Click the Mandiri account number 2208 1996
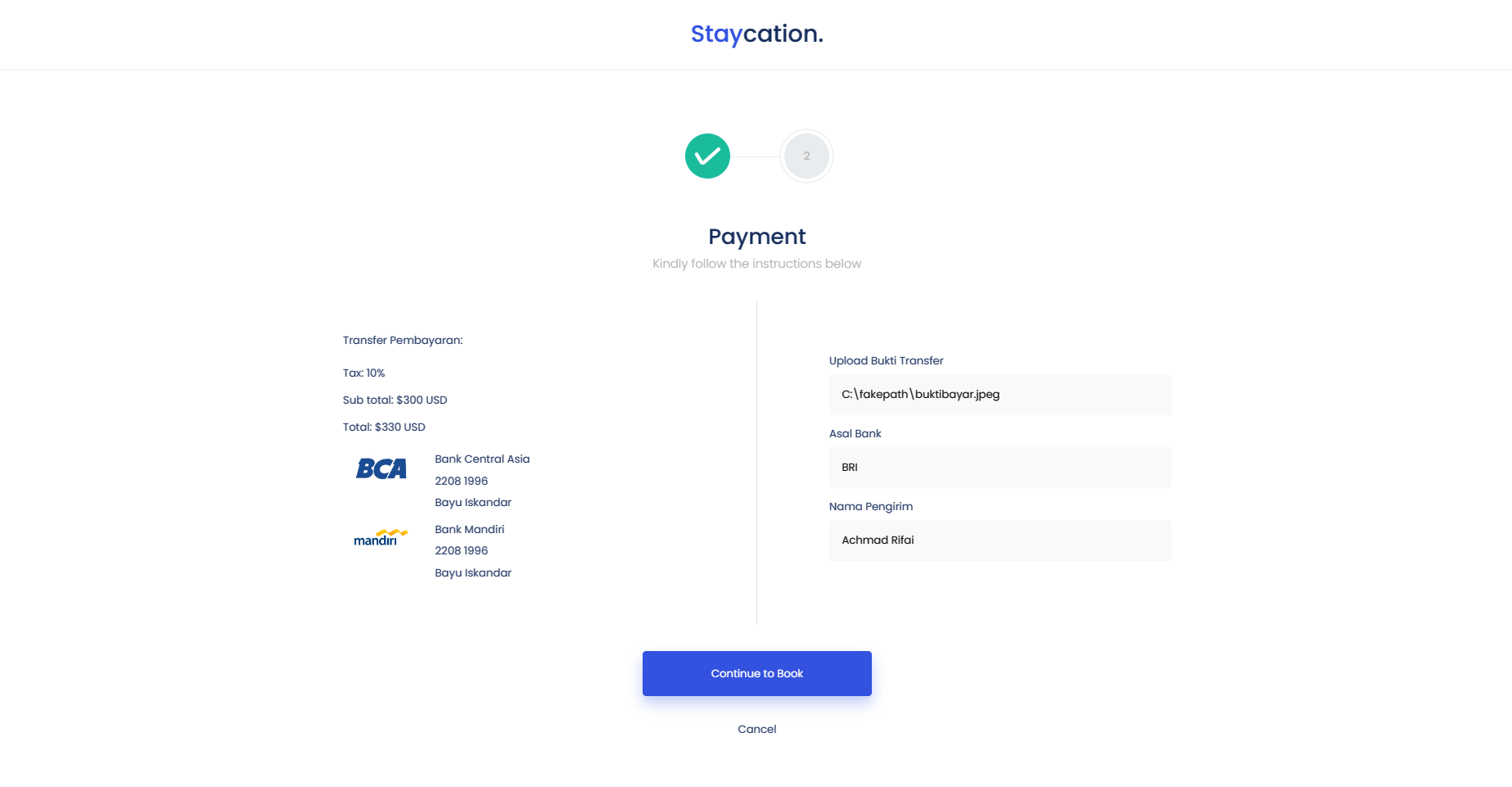This screenshot has width=1512, height=787. coord(461,551)
